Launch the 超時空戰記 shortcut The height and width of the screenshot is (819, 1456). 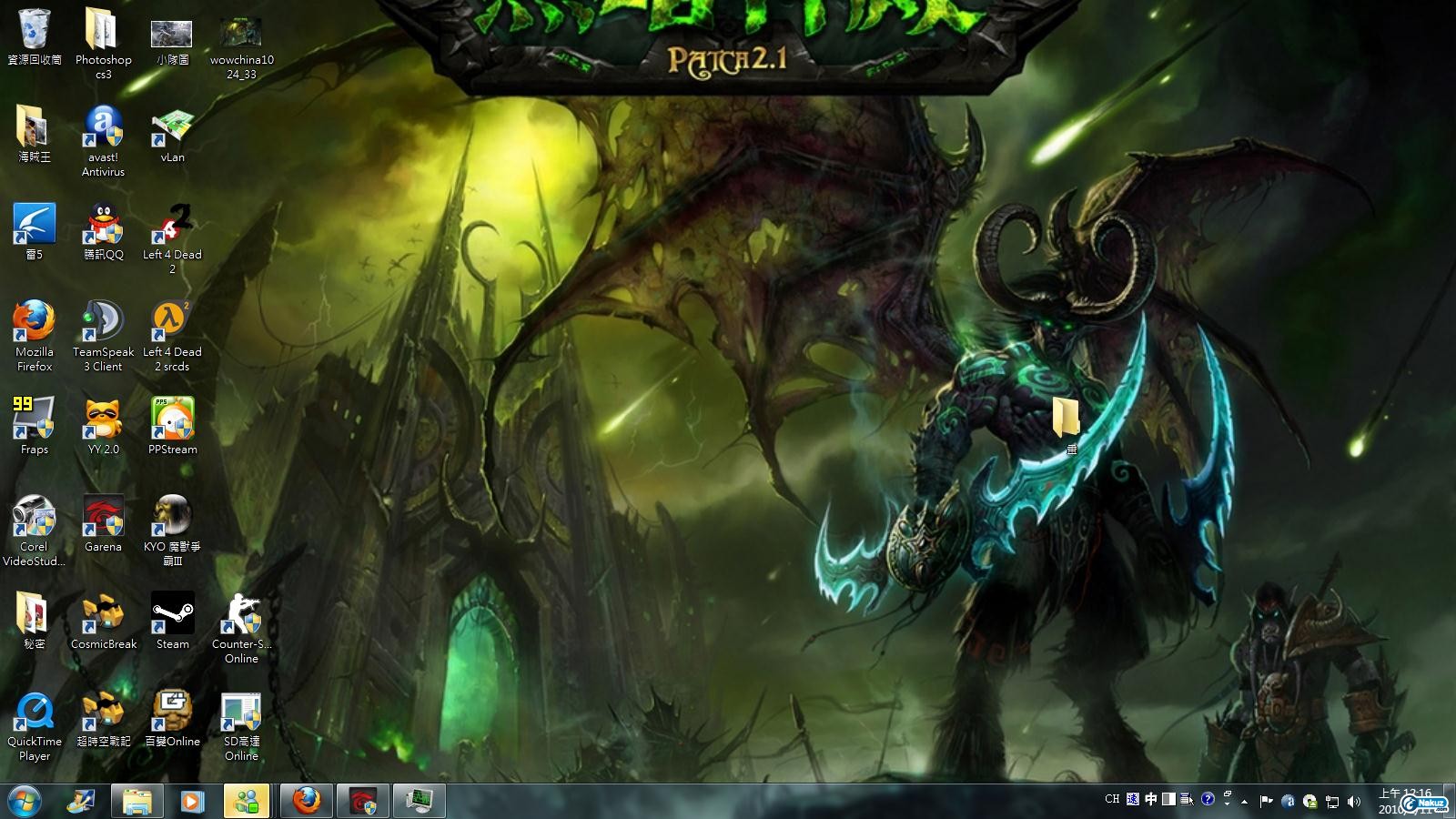click(103, 718)
